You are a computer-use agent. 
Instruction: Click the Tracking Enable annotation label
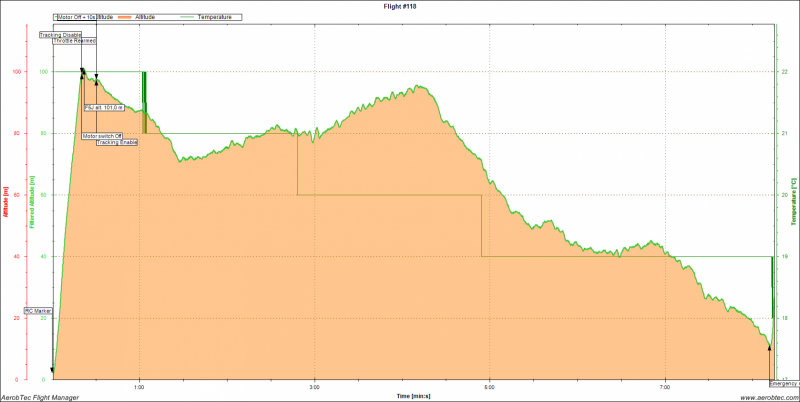tap(117, 143)
